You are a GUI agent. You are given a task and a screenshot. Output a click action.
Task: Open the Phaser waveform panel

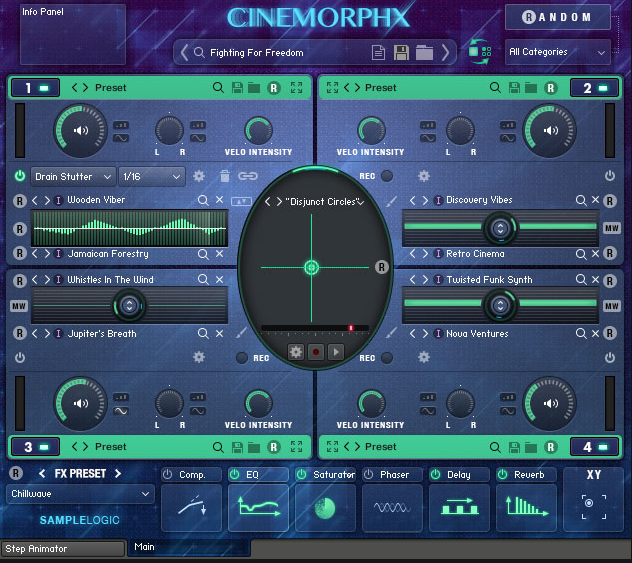click(x=392, y=508)
